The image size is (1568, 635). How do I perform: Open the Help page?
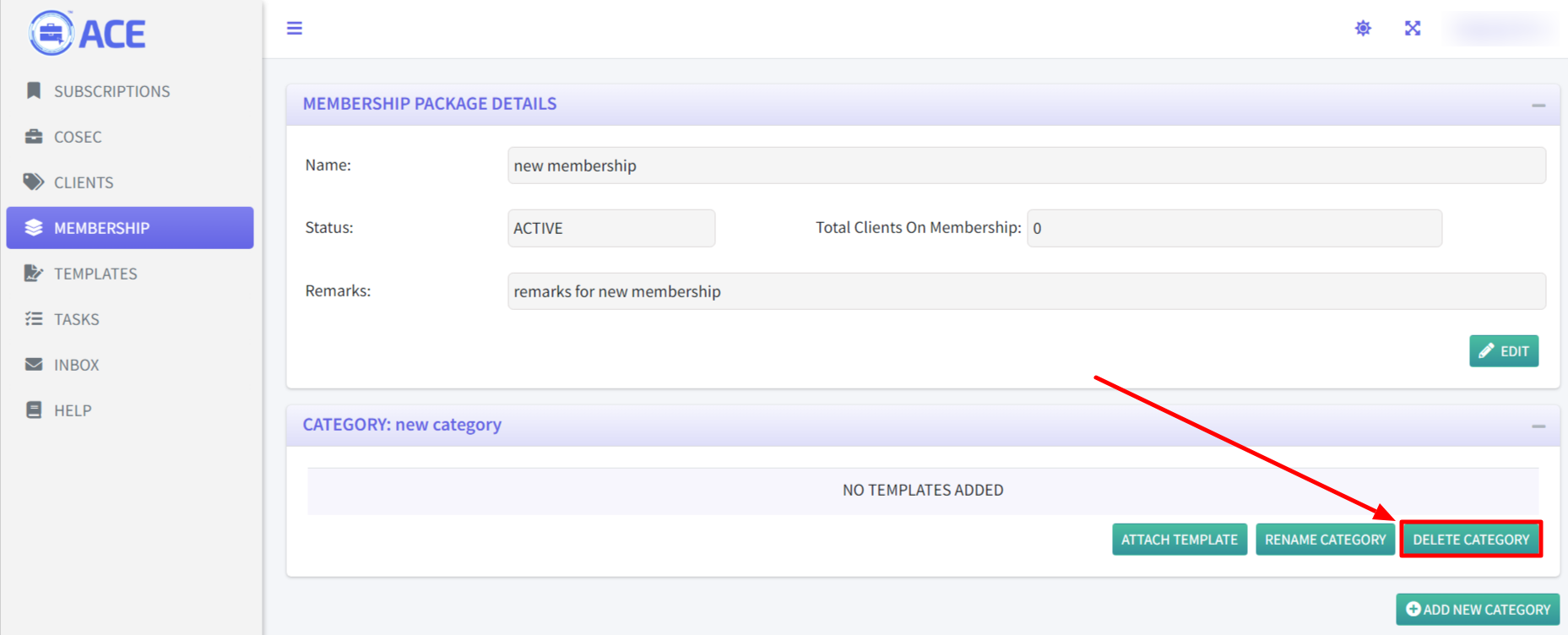coord(73,410)
